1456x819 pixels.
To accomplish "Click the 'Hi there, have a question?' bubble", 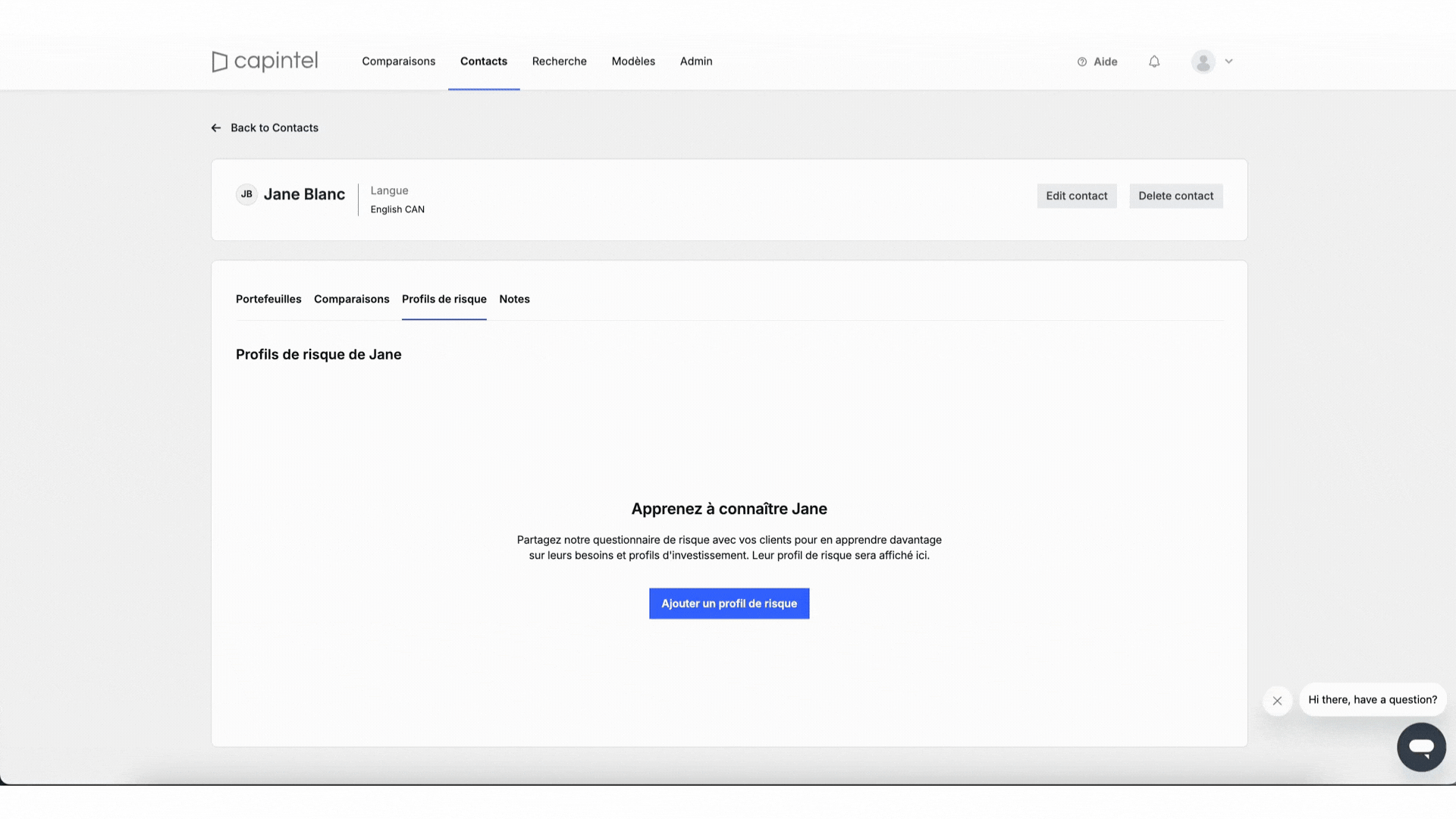I will point(1373,700).
